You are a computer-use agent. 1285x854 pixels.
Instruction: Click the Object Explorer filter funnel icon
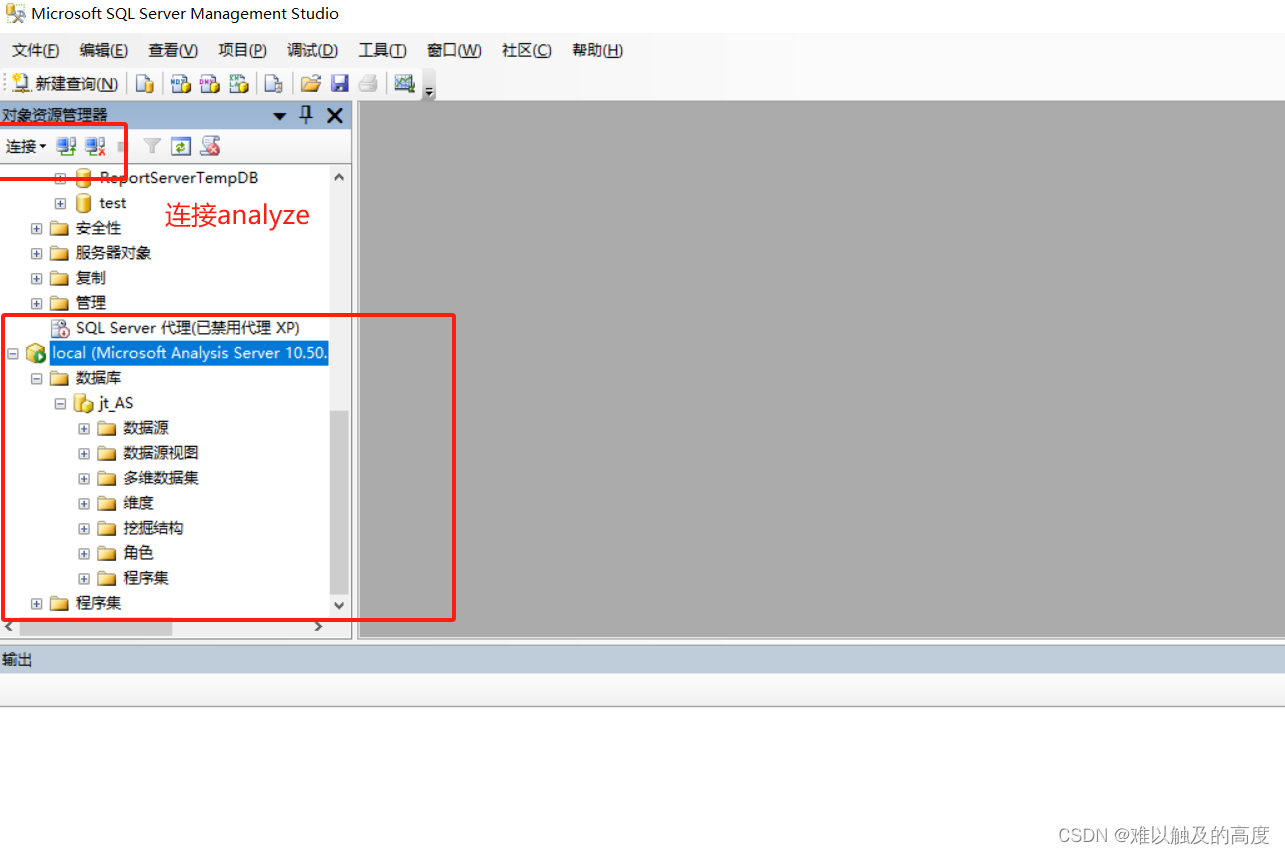pyautogui.click(x=152, y=147)
